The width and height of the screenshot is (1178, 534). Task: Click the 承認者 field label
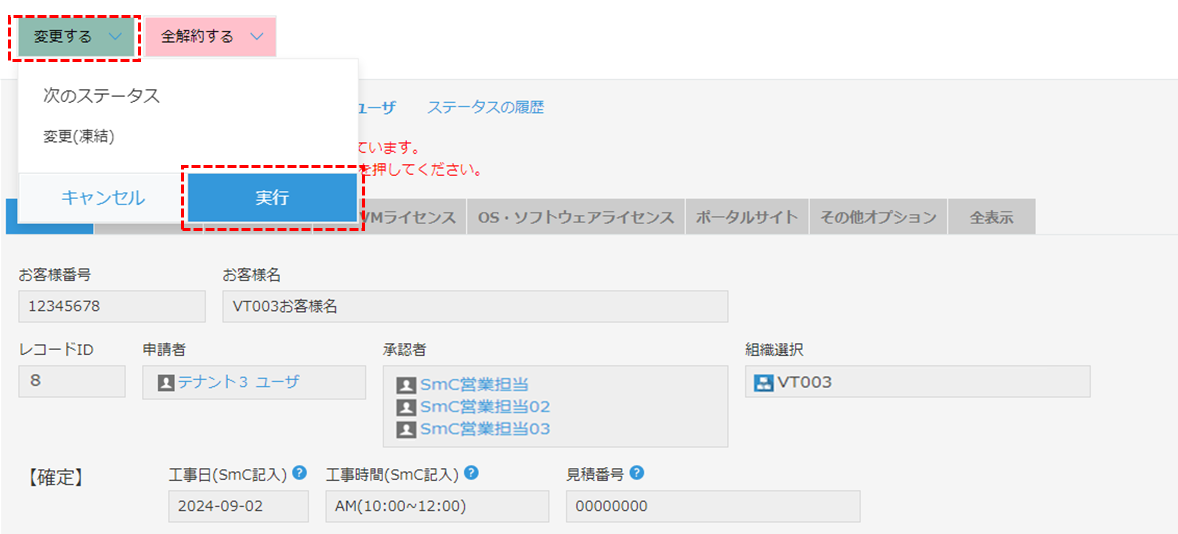pos(406,349)
